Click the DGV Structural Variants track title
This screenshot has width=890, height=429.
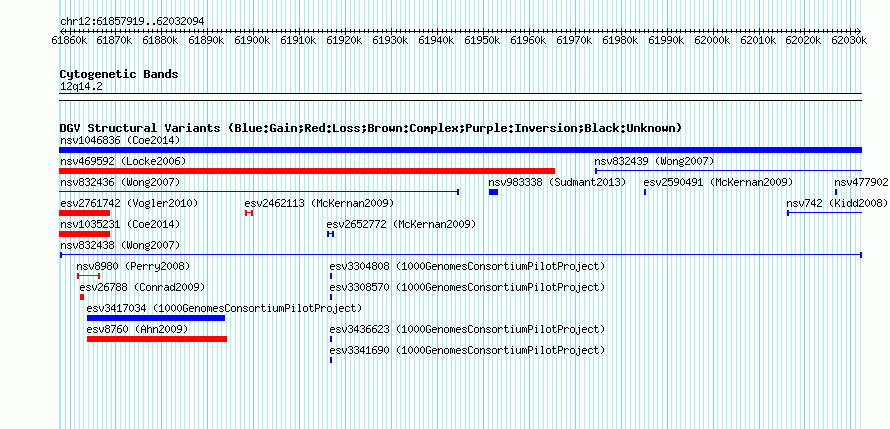(x=371, y=128)
